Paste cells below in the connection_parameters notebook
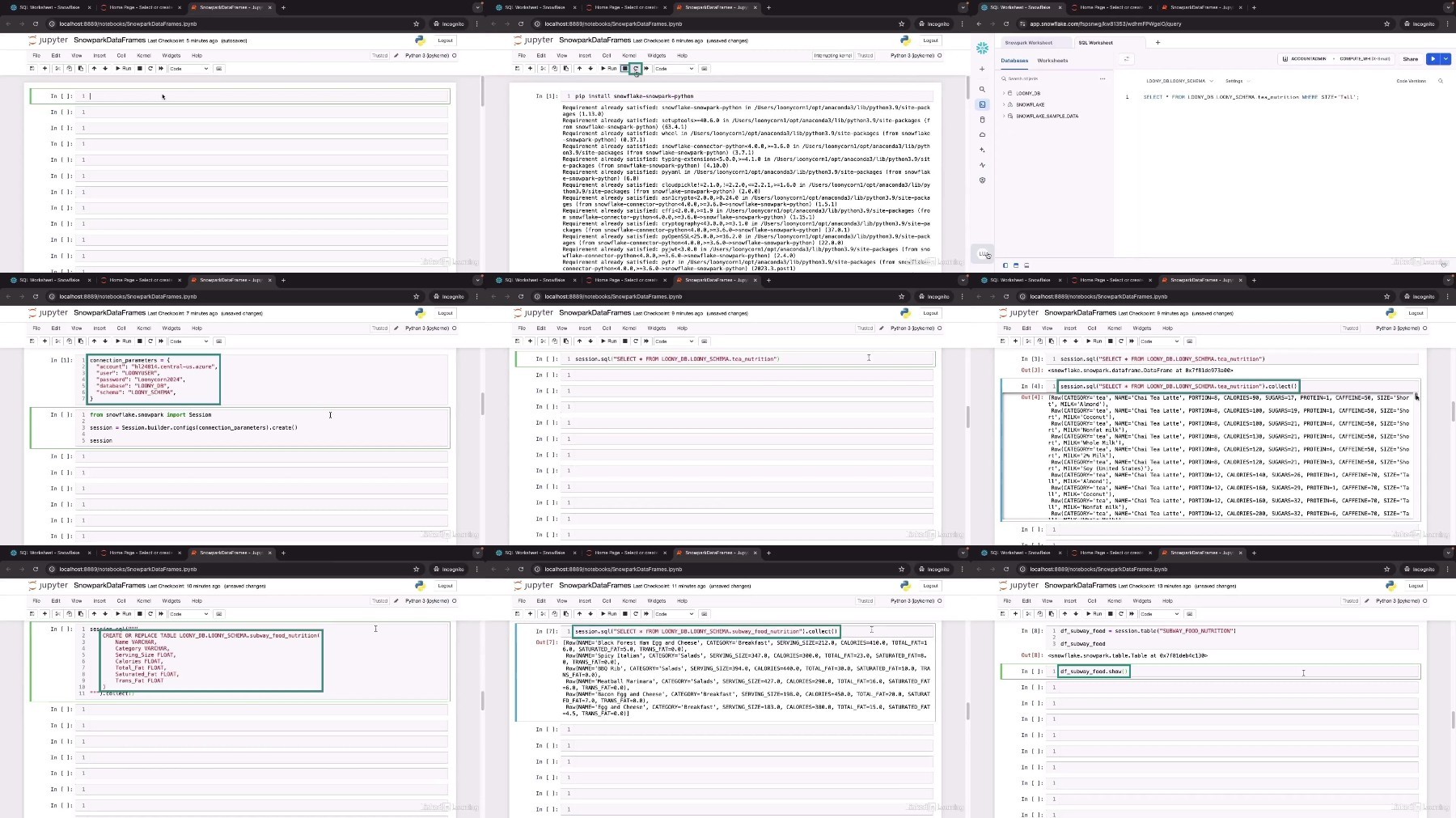The height and width of the screenshot is (818, 1456). pos(80,341)
